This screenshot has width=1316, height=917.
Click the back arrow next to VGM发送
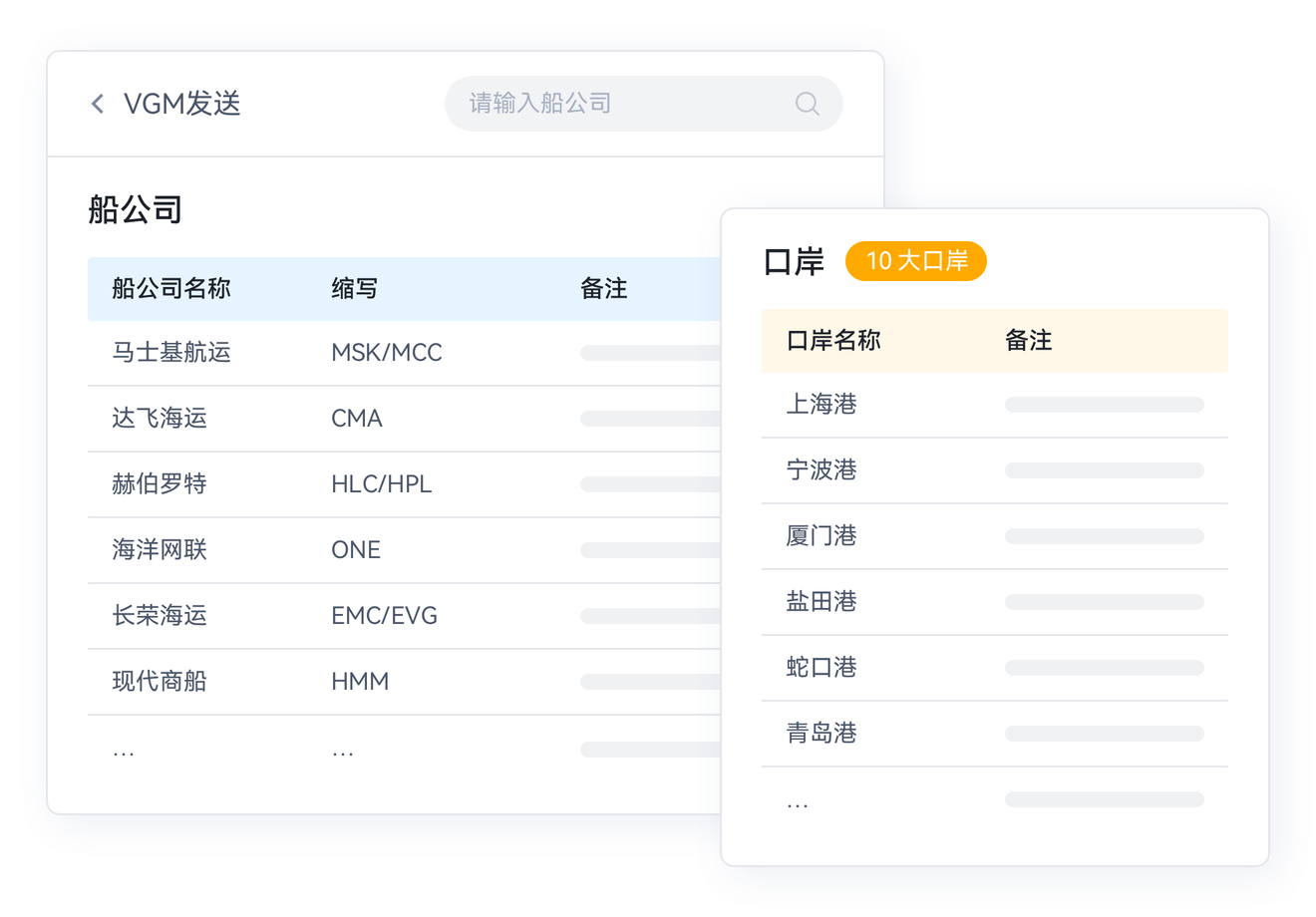click(x=97, y=103)
